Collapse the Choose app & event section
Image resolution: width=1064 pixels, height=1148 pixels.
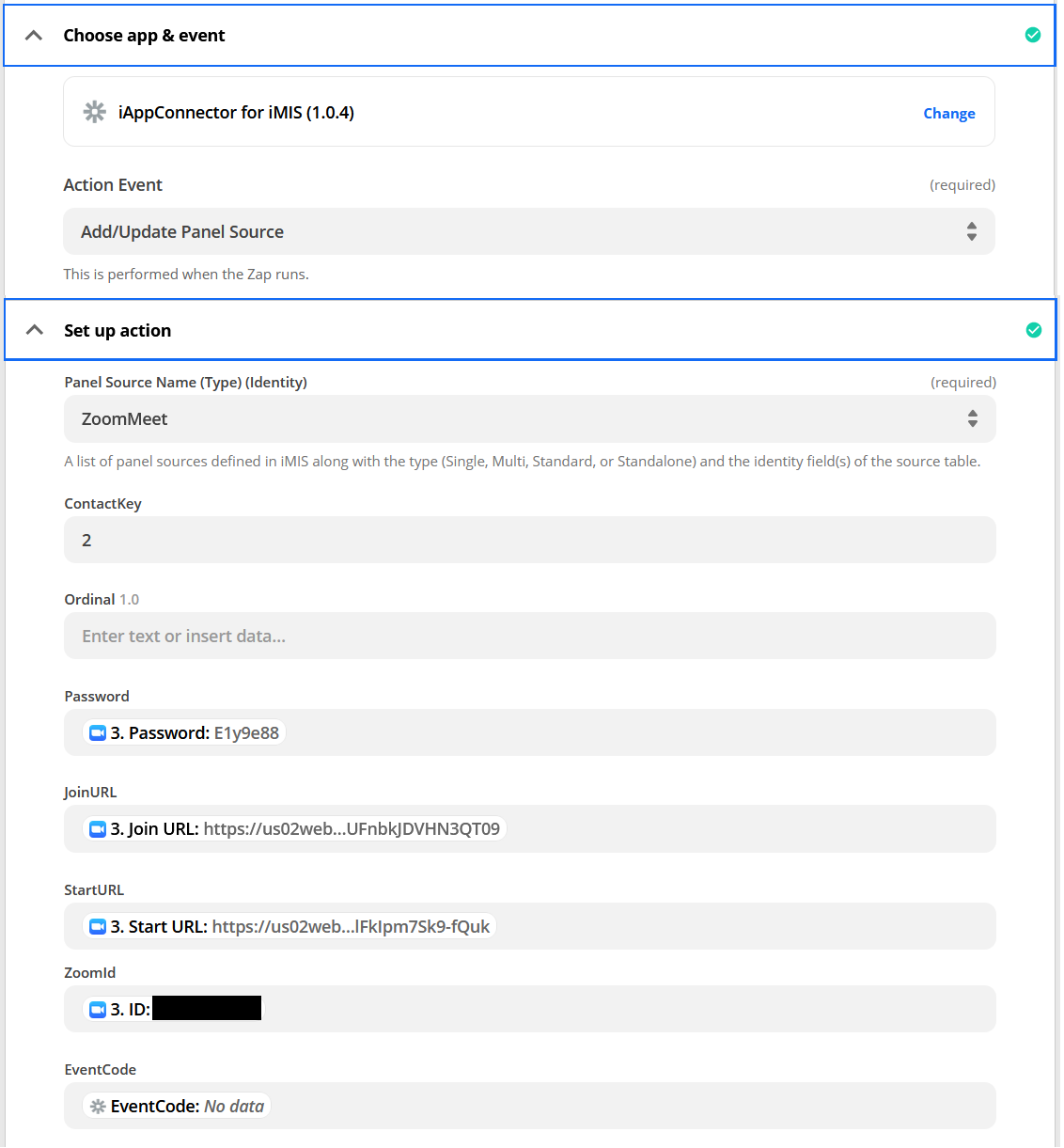click(34, 36)
